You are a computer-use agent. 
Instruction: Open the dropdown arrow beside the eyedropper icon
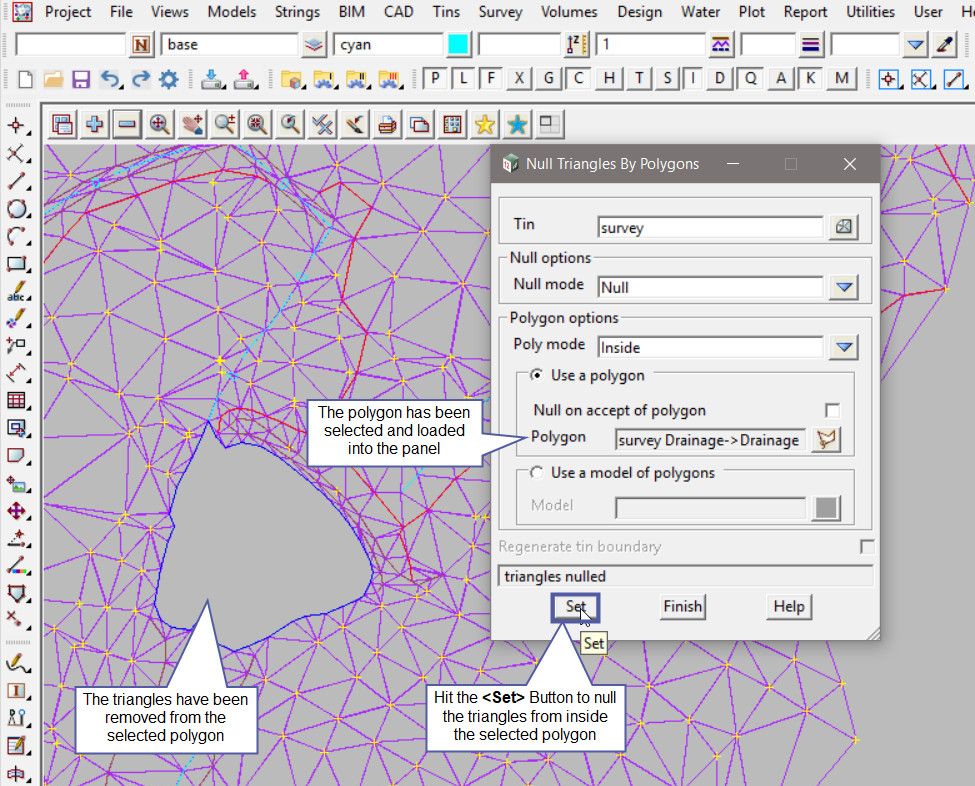click(x=915, y=45)
